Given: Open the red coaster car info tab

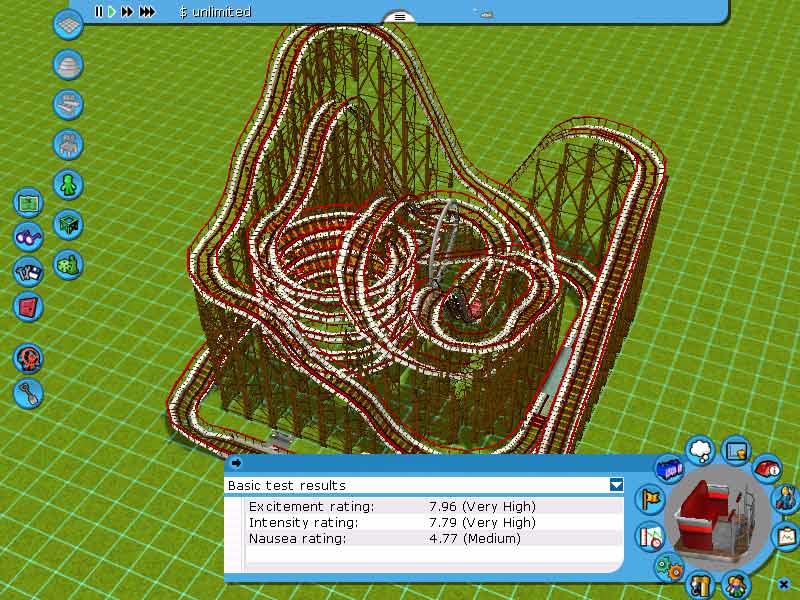Looking at the screenshot, I should coord(768,467).
